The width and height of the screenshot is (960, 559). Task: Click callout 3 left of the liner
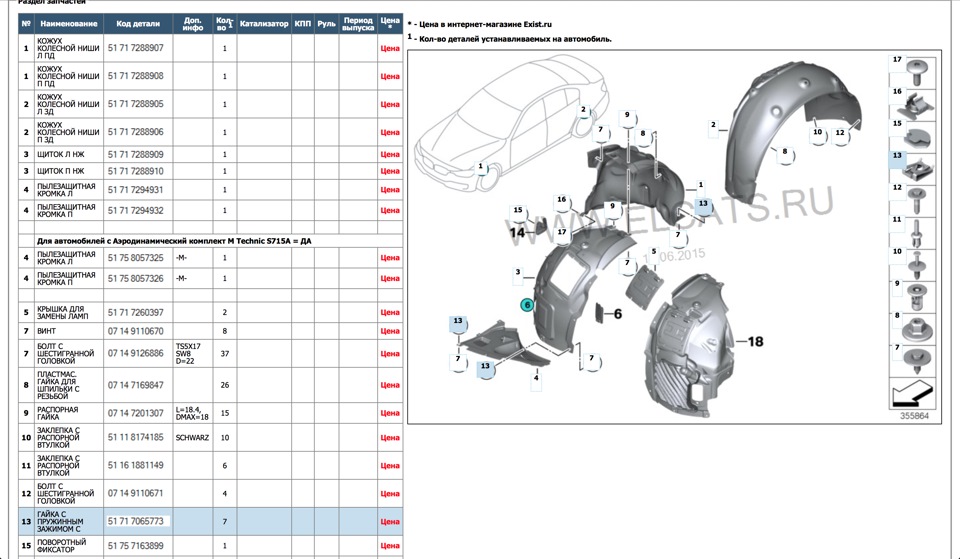coord(518,272)
